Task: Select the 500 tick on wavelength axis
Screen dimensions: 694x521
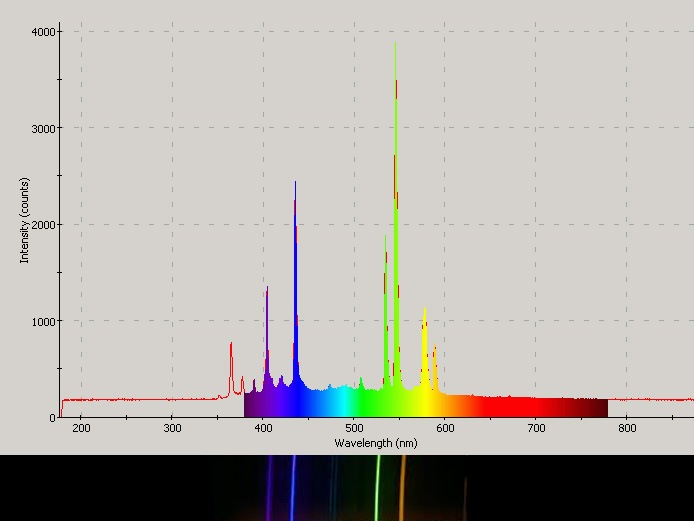Action: tap(354, 428)
